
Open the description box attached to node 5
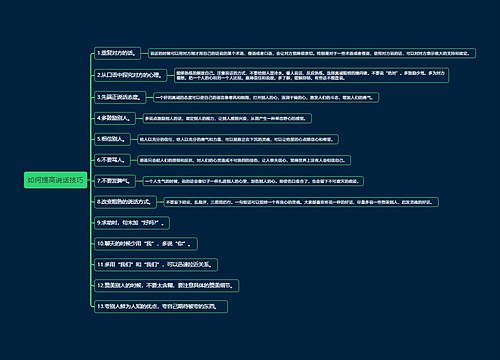coord(238,139)
